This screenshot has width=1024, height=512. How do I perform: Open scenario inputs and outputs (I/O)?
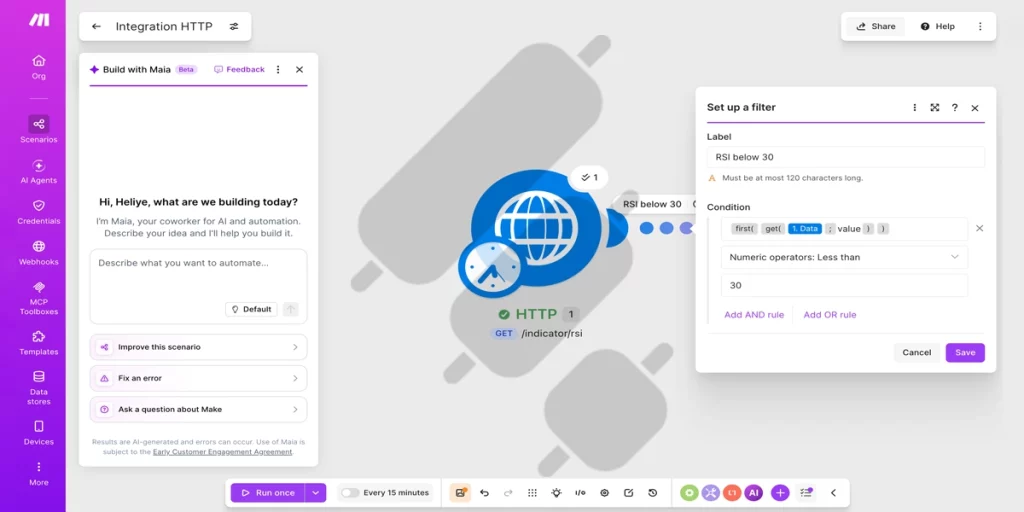pyautogui.click(x=580, y=493)
